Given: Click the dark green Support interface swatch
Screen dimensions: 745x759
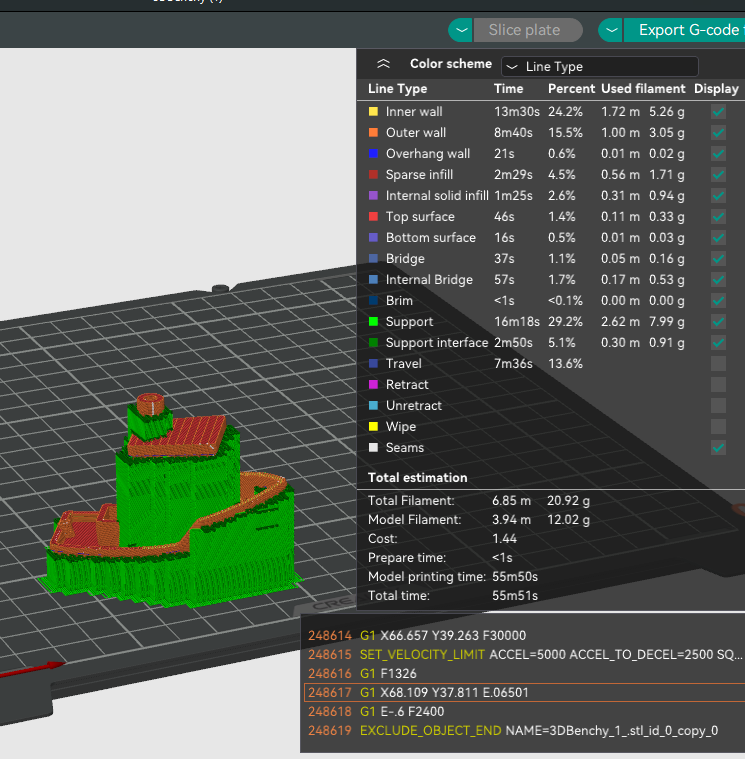Looking at the screenshot, I should [x=373, y=343].
